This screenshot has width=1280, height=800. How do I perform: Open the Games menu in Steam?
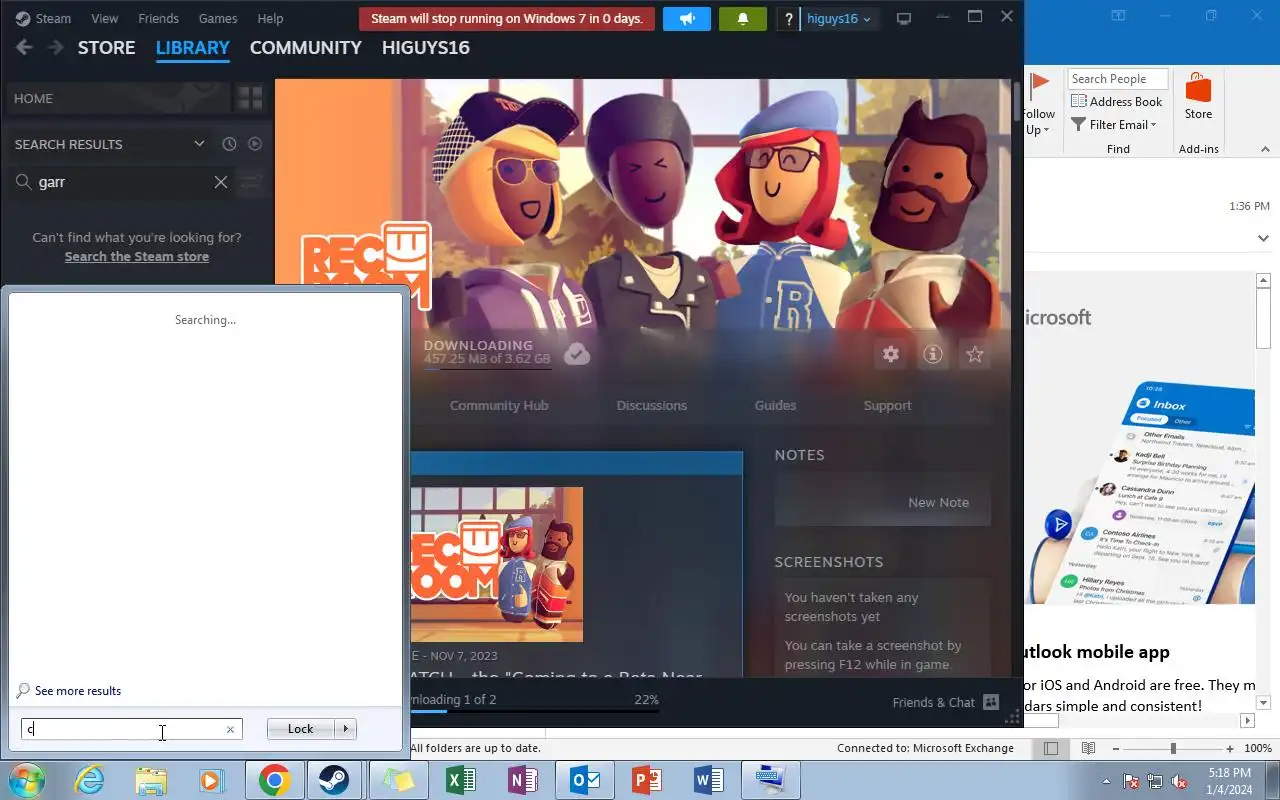click(x=218, y=19)
